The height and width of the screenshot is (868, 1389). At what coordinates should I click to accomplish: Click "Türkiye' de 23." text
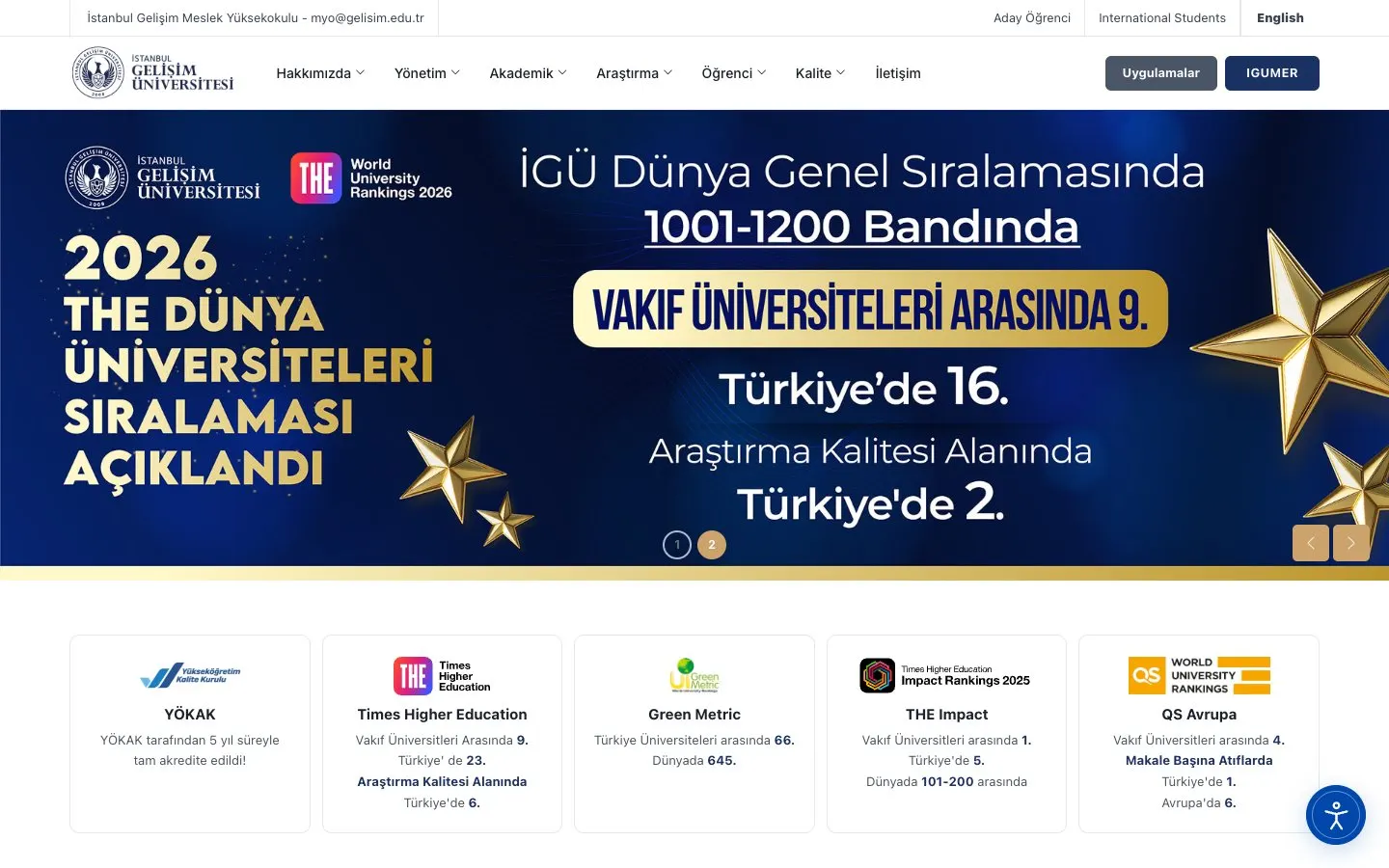pos(442,761)
